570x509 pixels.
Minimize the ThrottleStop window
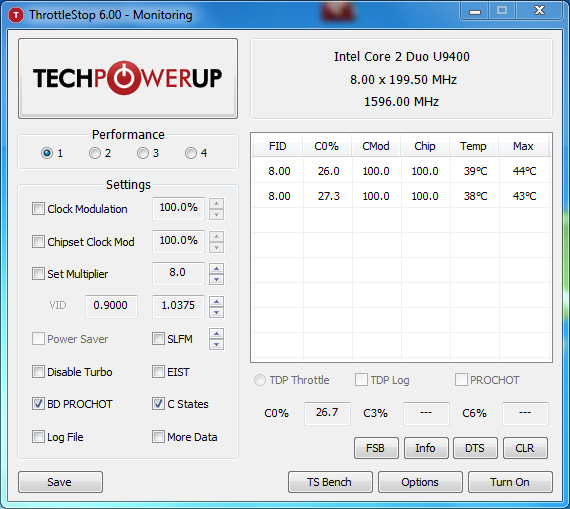pos(475,11)
